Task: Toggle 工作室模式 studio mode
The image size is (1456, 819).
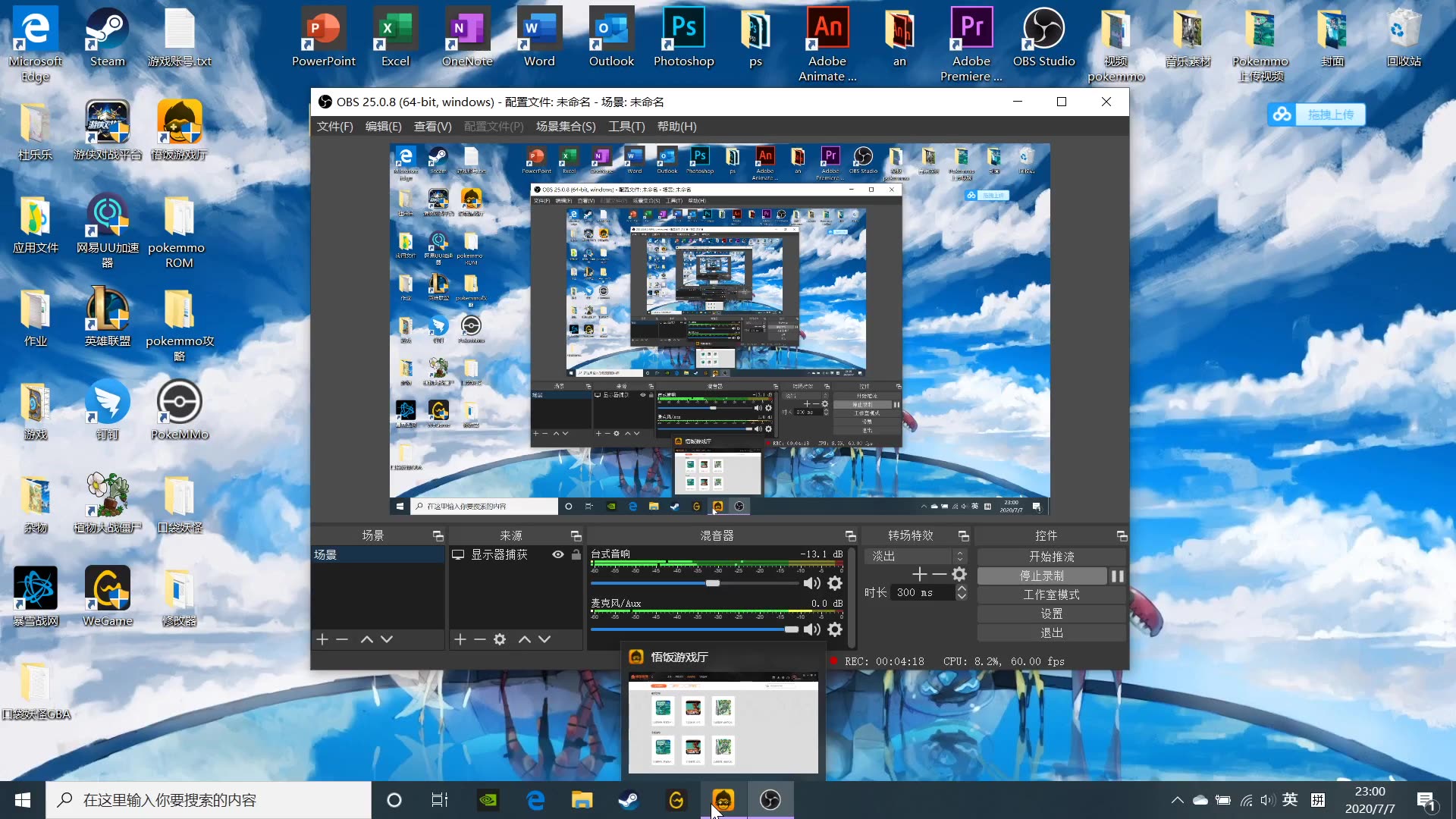Action: pyautogui.click(x=1051, y=595)
